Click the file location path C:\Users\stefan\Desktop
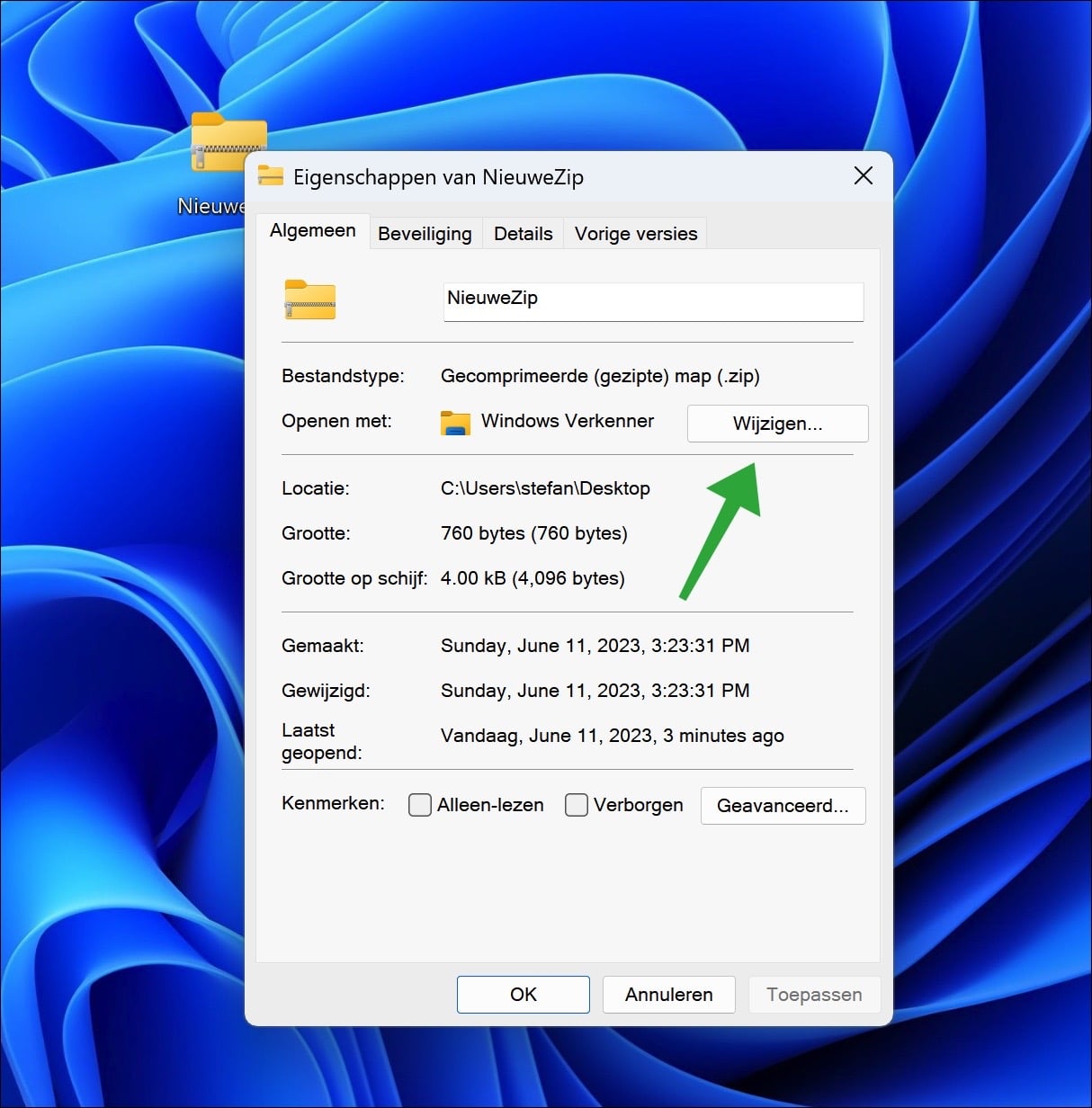This screenshot has height=1108, width=1092. 544,488
